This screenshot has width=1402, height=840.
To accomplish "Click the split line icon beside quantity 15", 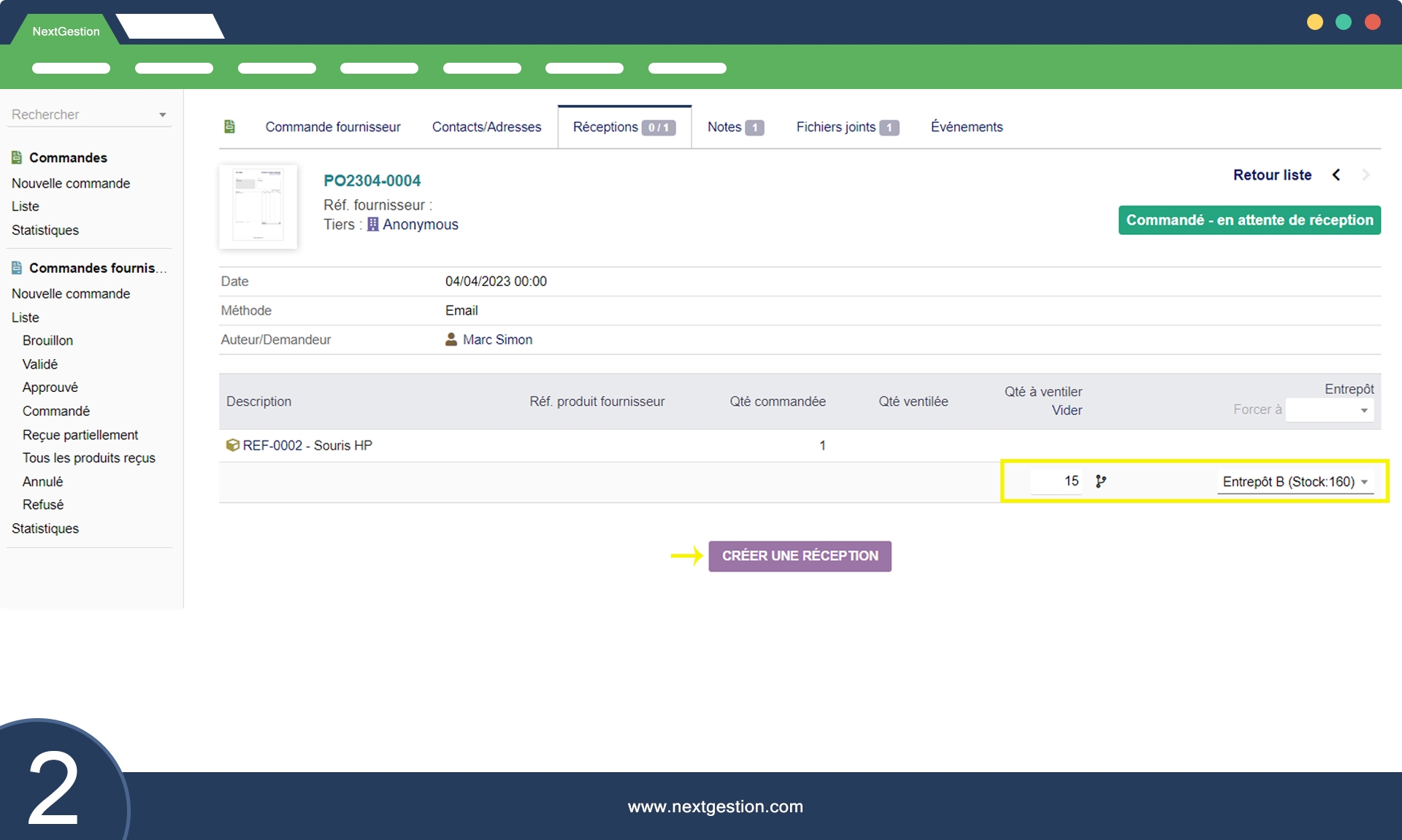I will (1100, 481).
